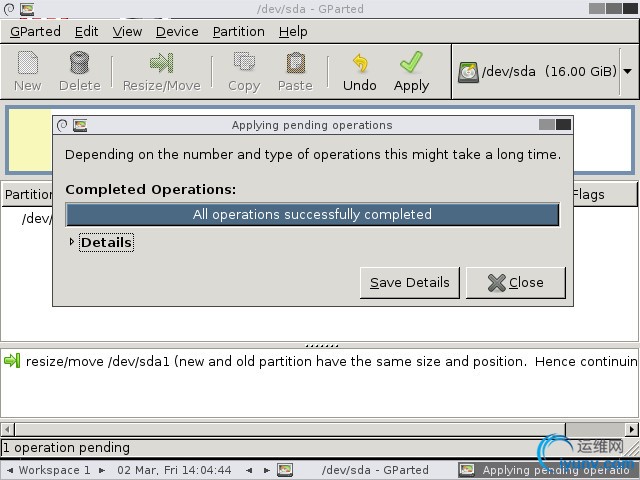This screenshot has height=480, width=640.
Task: Open the View menu
Action: (127, 31)
